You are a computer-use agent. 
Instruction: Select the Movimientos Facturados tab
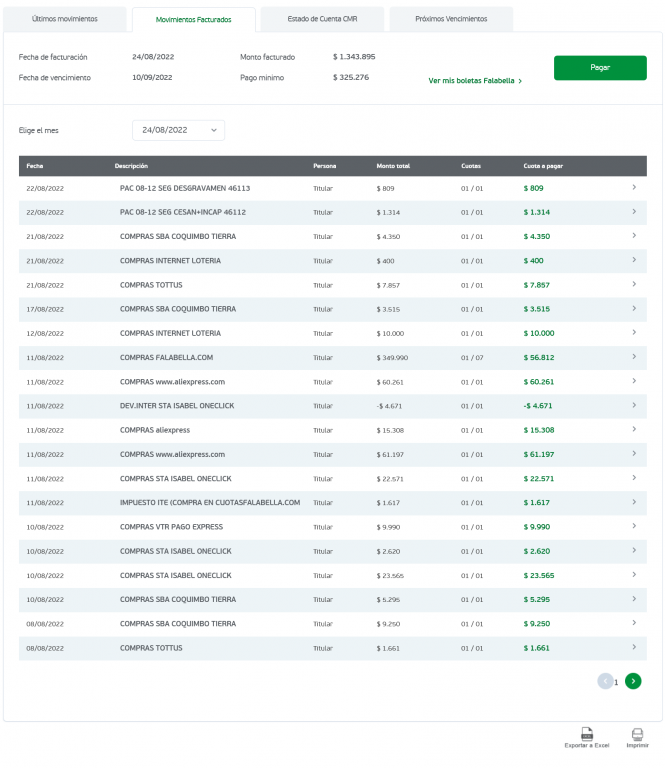pyautogui.click(x=194, y=19)
